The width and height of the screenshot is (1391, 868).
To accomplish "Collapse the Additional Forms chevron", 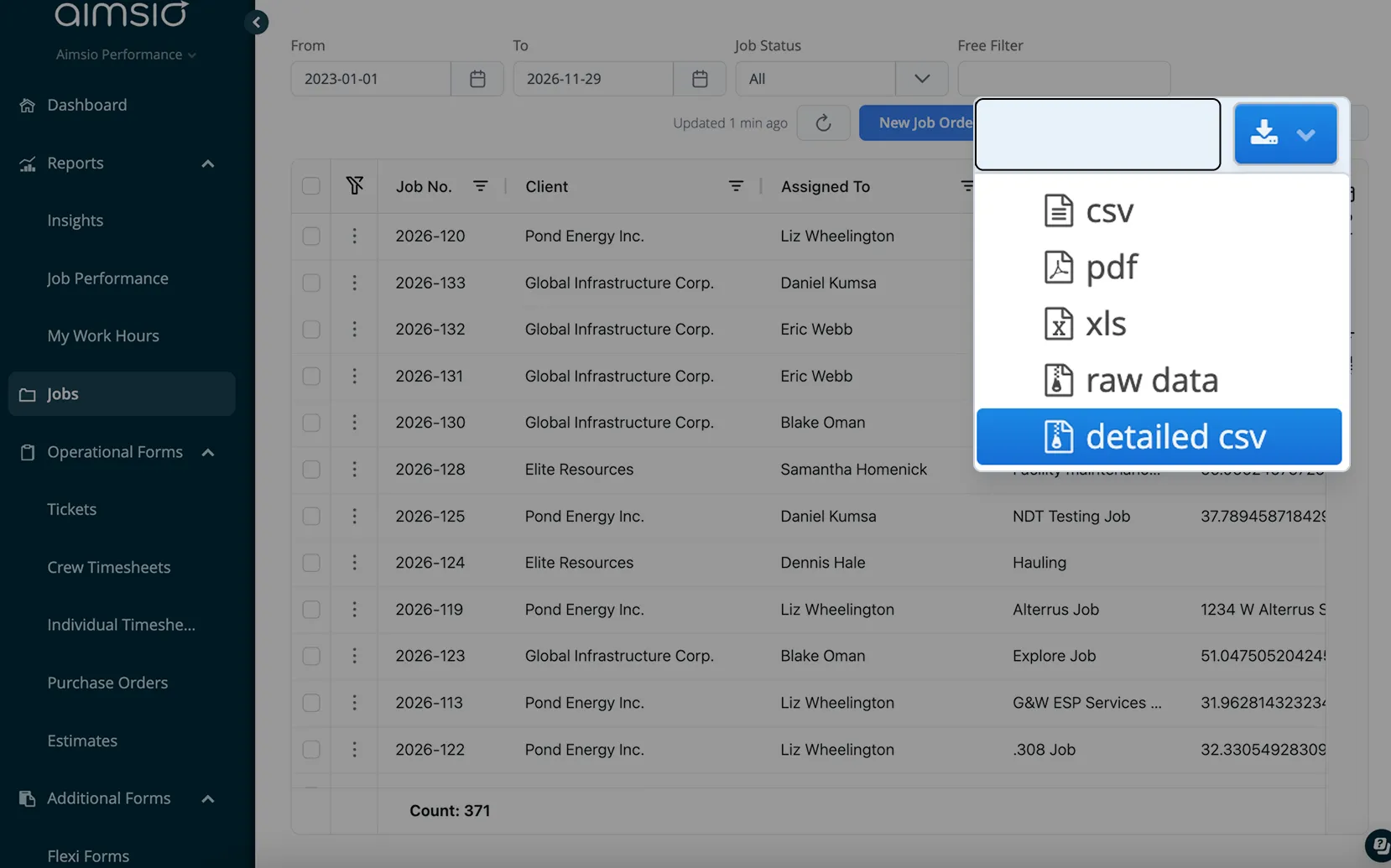I will tap(208, 799).
